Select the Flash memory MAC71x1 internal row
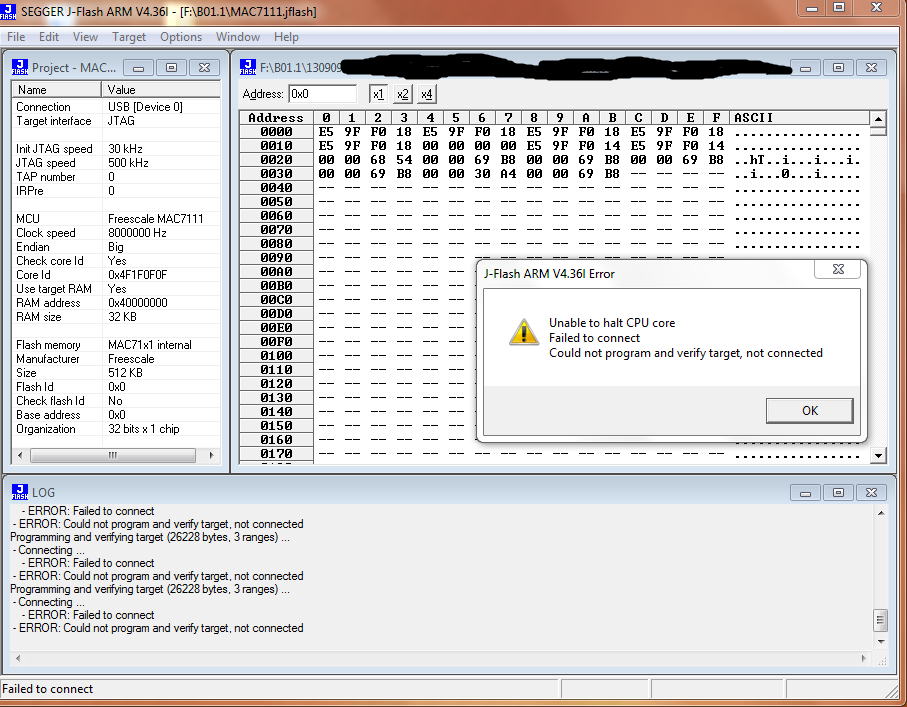The width and height of the screenshot is (907, 707). click(116, 345)
